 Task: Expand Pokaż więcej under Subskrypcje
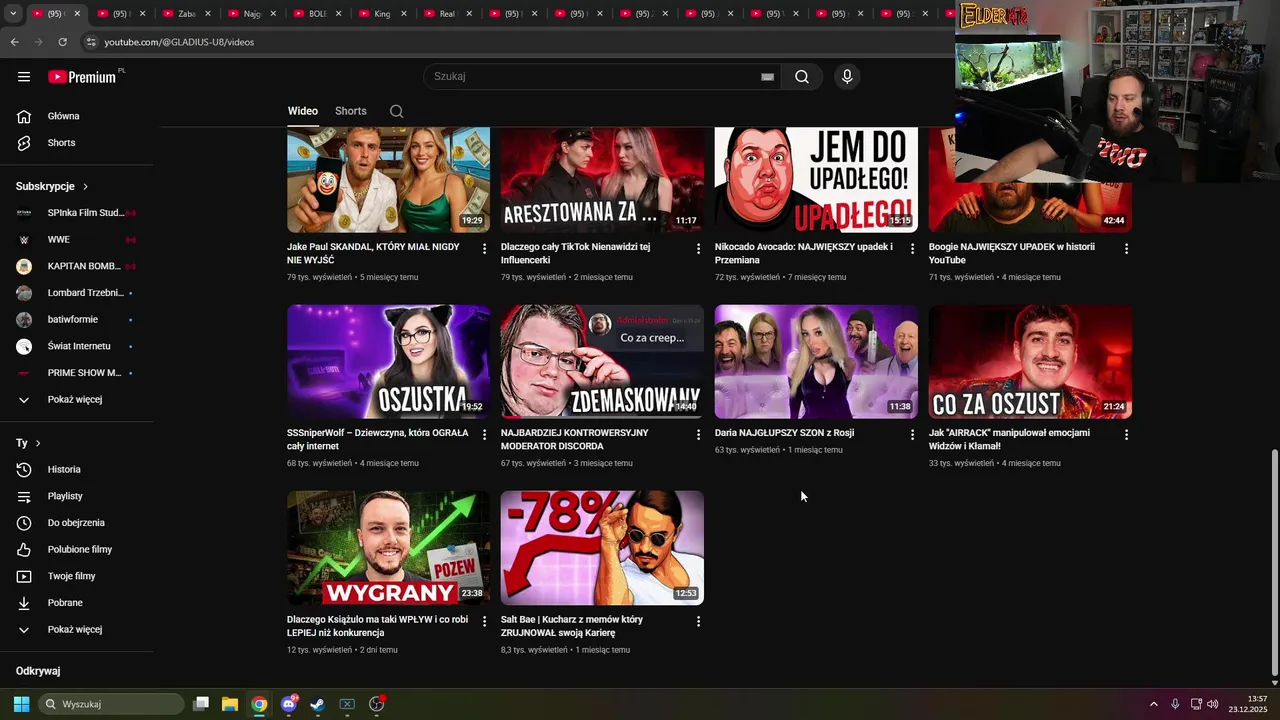(x=77, y=400)
